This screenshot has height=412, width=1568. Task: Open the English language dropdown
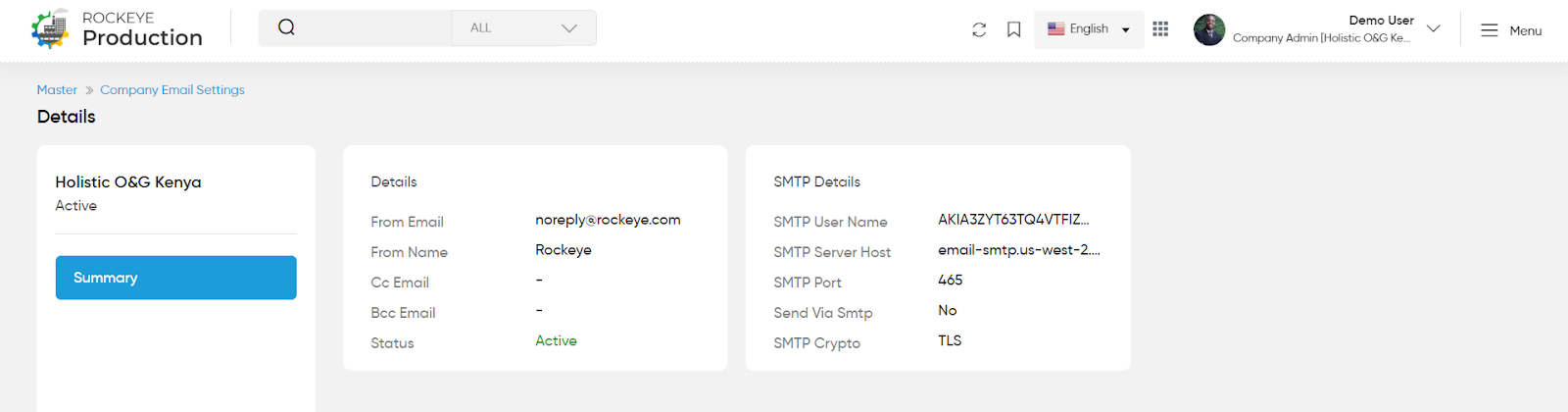pos(1089,29)
